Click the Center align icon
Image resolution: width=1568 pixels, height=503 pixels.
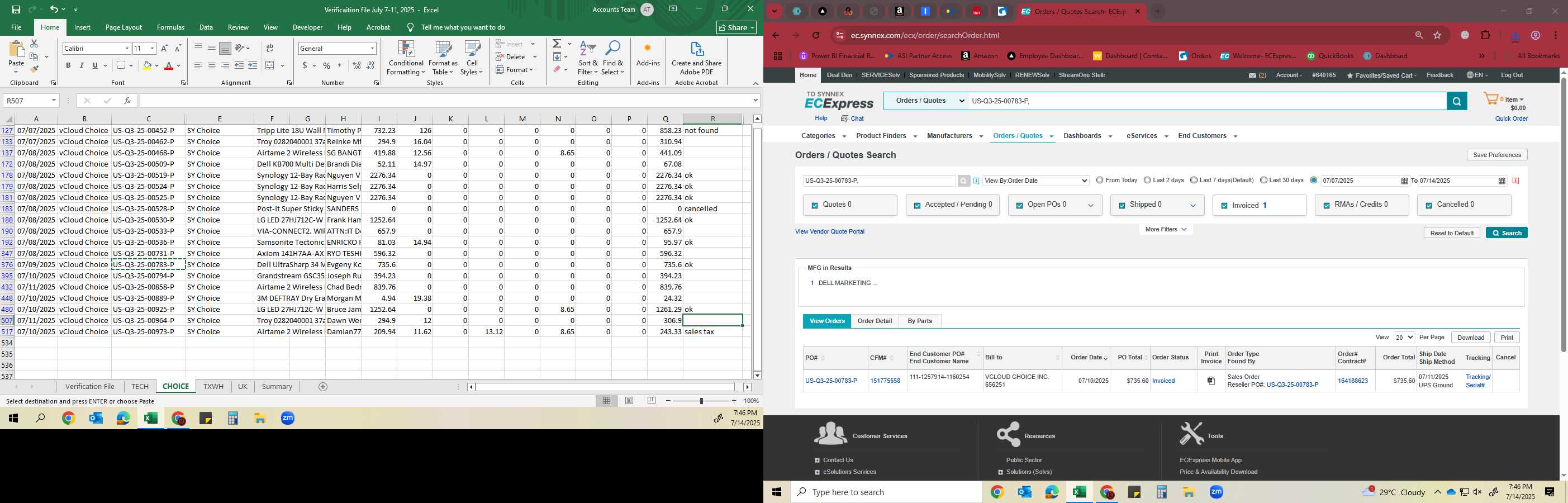tap(212, 66)
